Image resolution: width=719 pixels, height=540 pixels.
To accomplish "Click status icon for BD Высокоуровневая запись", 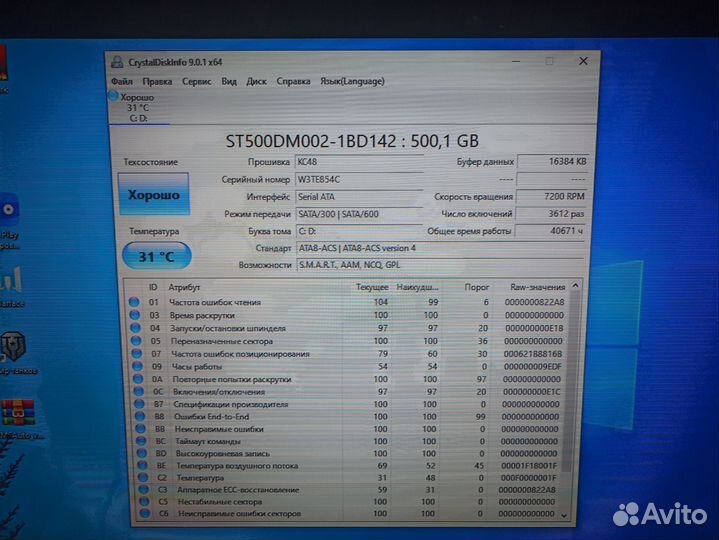I will coord(142,453).
